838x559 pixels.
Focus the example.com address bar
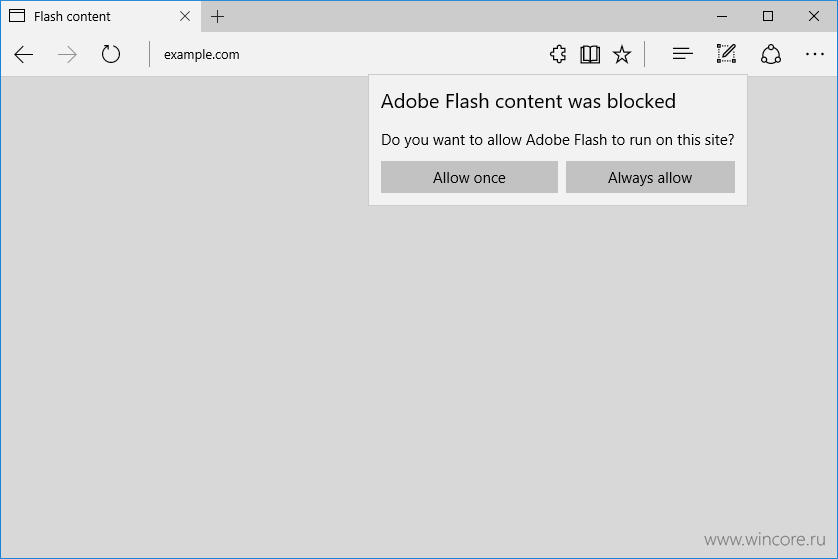342,54
